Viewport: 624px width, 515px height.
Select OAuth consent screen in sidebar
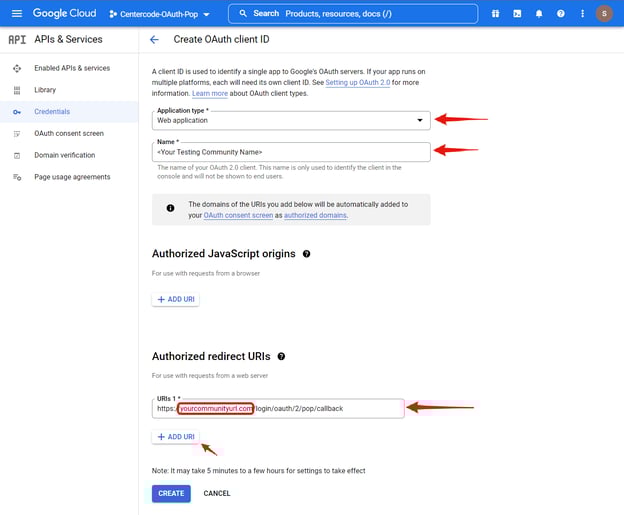pyautogui.click(x=68, y=133)
